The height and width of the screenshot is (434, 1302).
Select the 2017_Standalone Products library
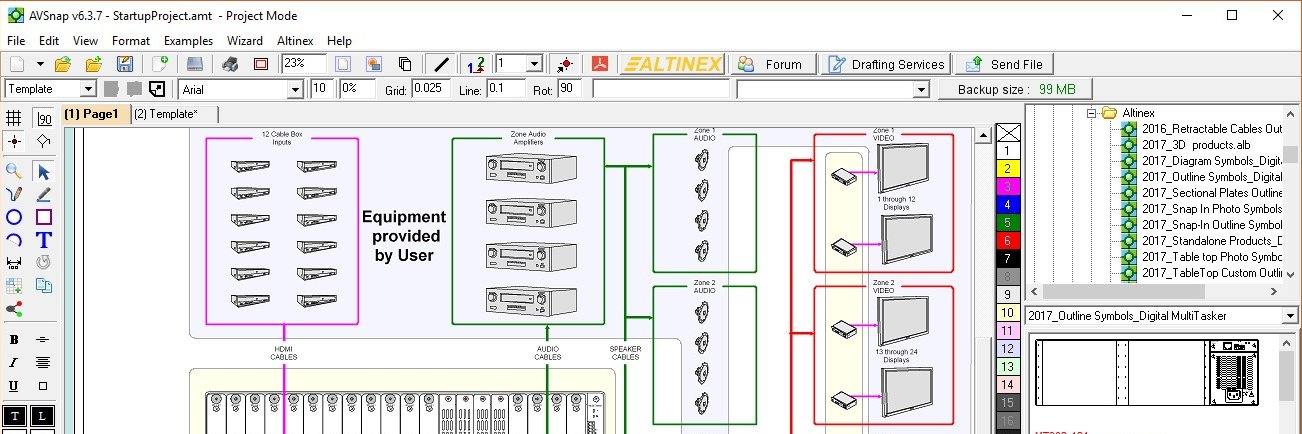click(1211, 241)
